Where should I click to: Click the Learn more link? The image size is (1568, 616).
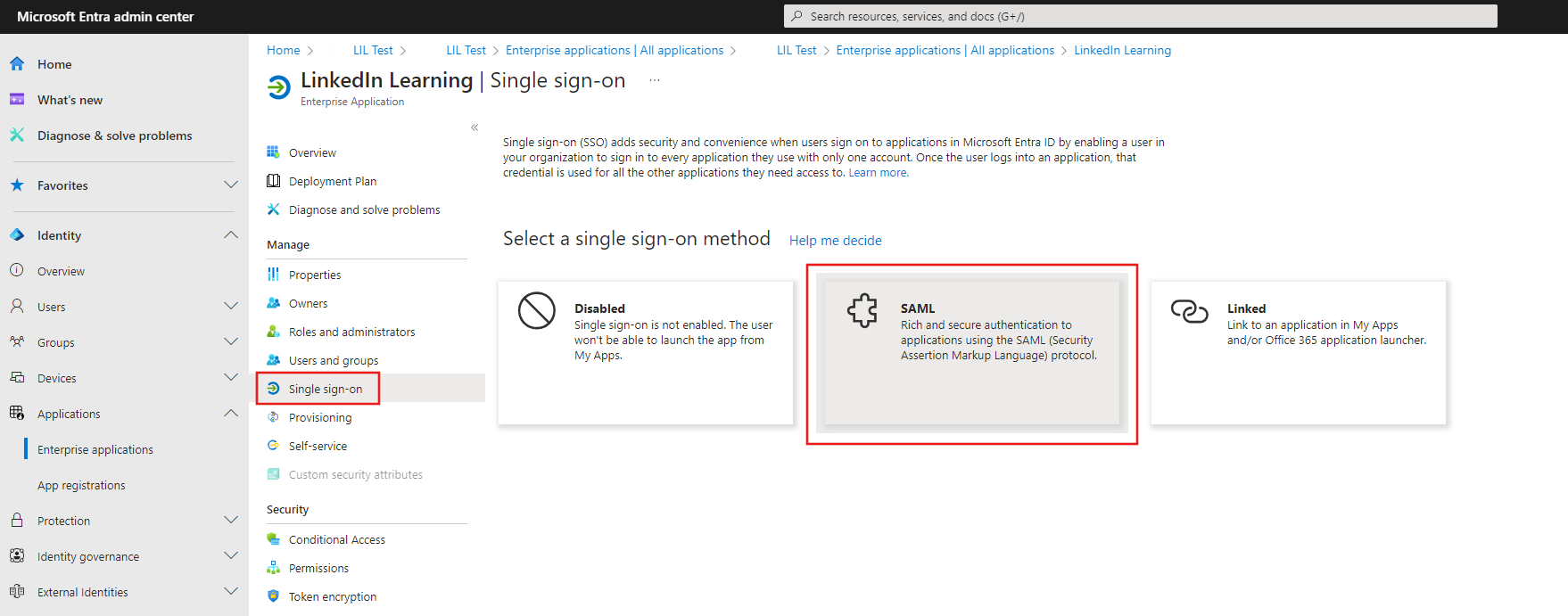click(879, 173)
